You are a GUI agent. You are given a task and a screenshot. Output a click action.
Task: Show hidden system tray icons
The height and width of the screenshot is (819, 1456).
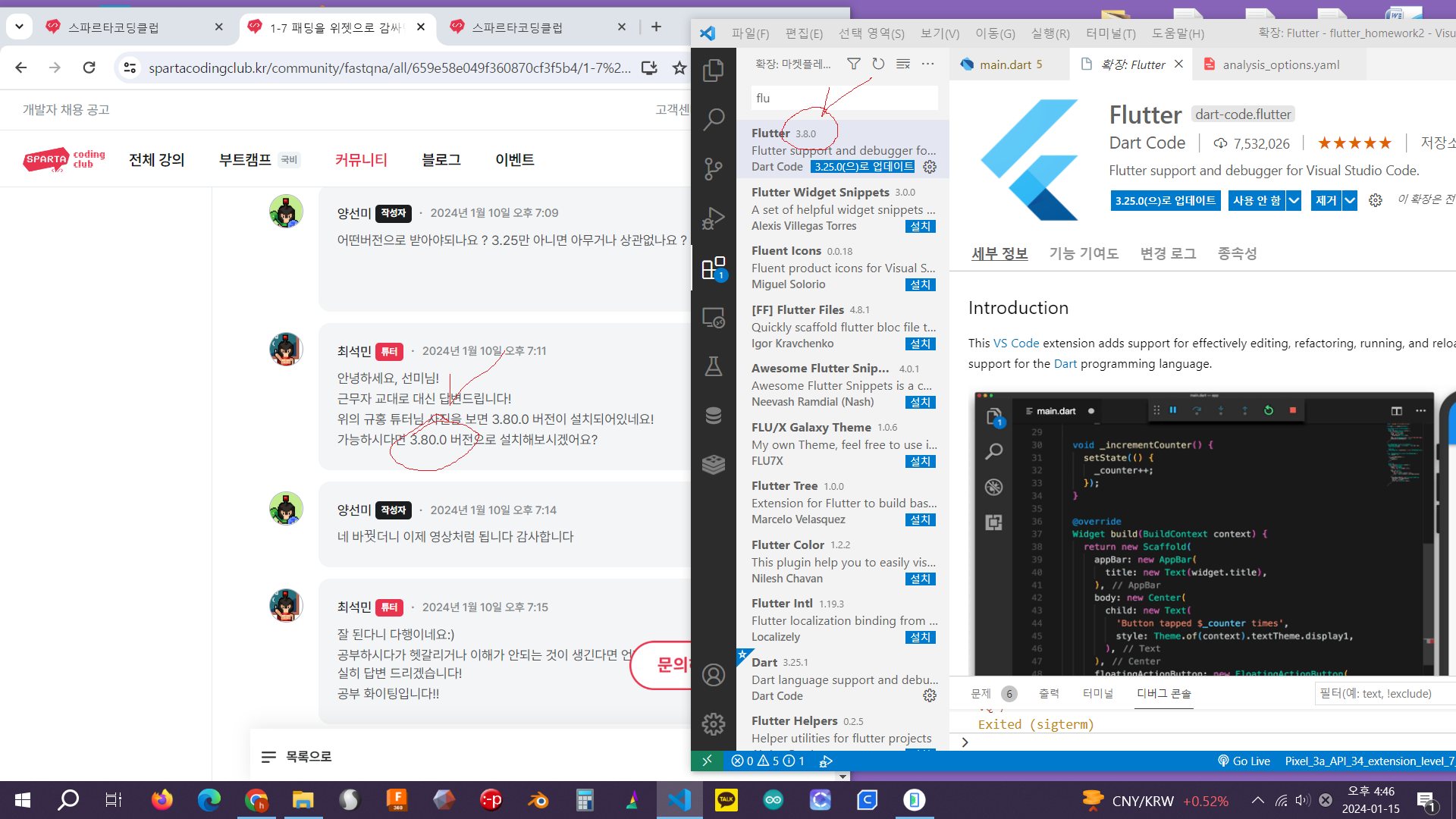tap(1257, 800)
